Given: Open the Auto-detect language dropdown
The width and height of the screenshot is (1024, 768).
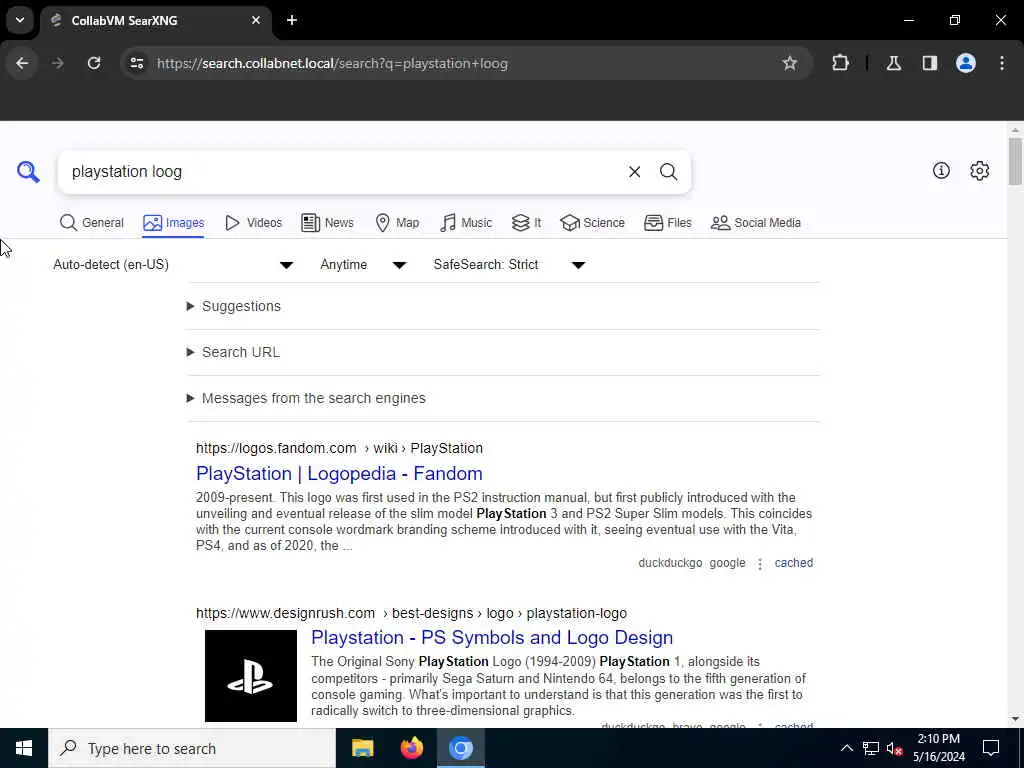Looking at the screenshot, I should (173, 264).
